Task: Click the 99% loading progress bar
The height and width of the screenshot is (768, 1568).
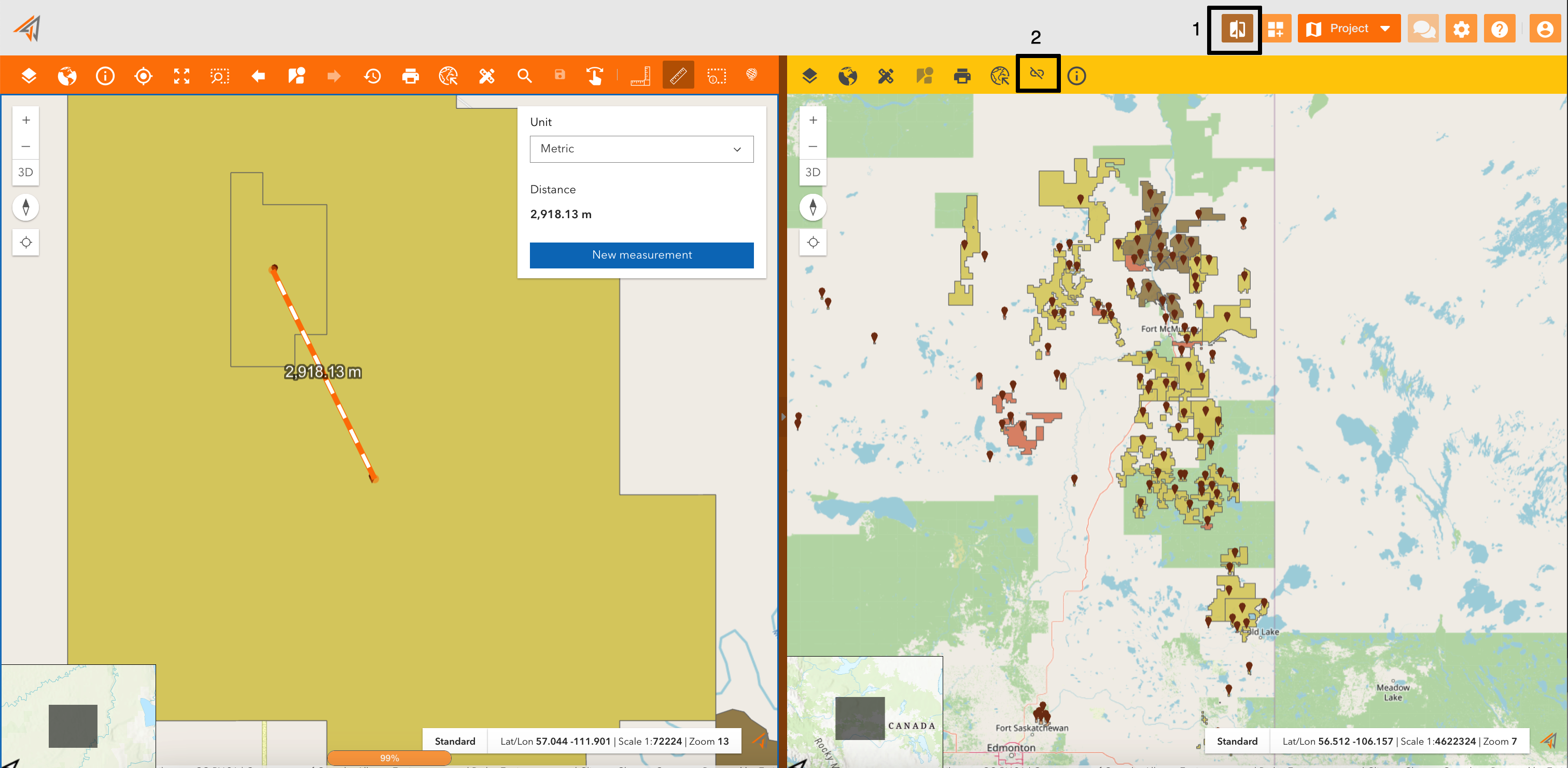Action: tap(389, 758)
